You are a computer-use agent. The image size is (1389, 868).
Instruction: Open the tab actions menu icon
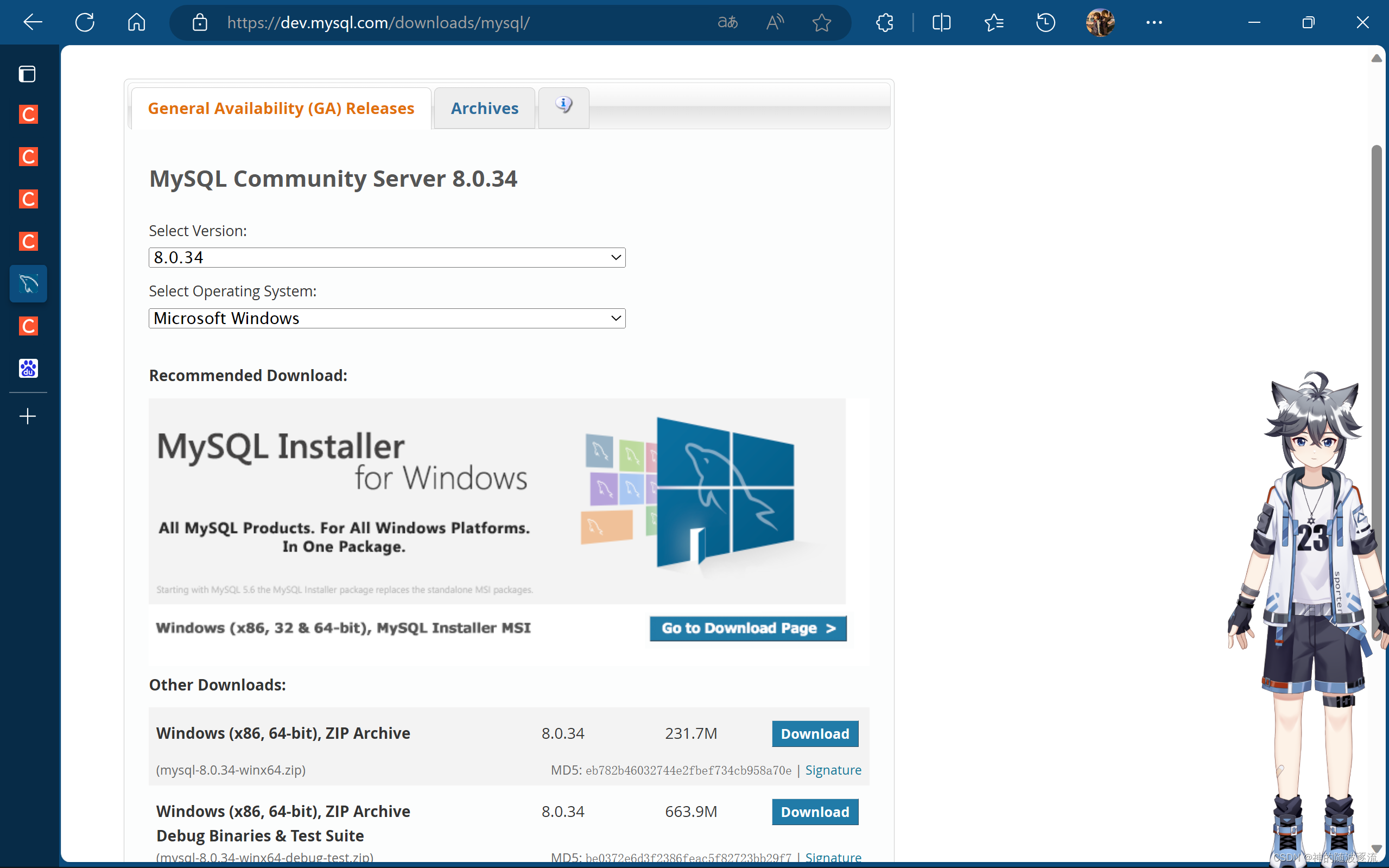tap(27, 73)
